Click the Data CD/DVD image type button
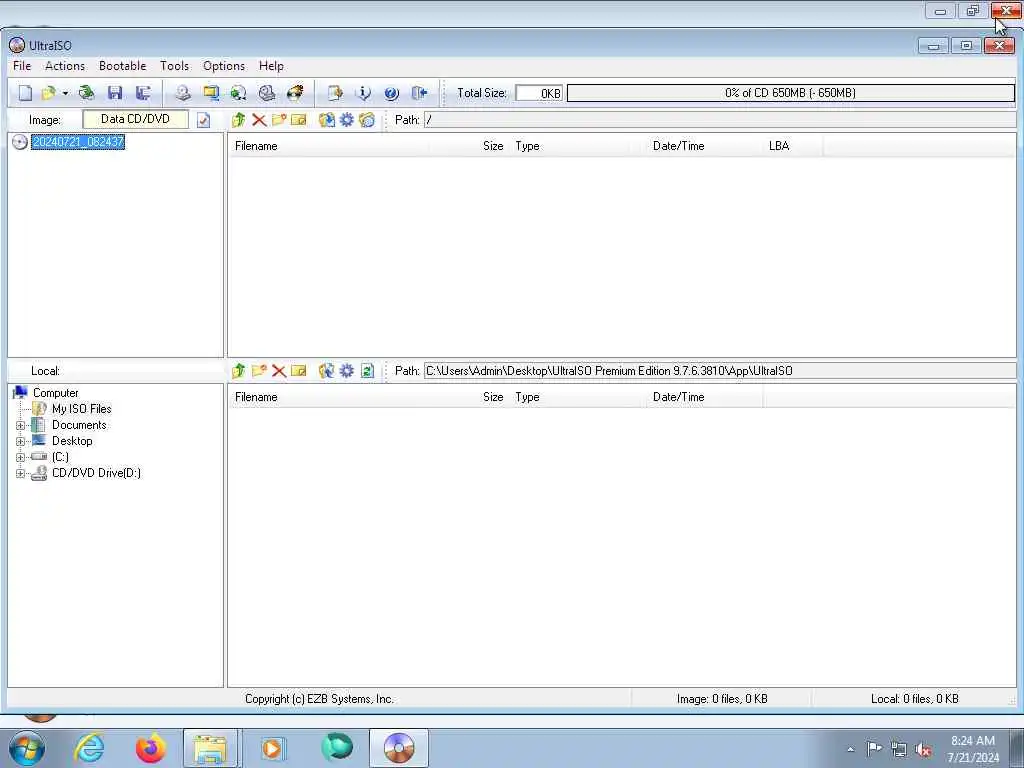 click(135, 120)
